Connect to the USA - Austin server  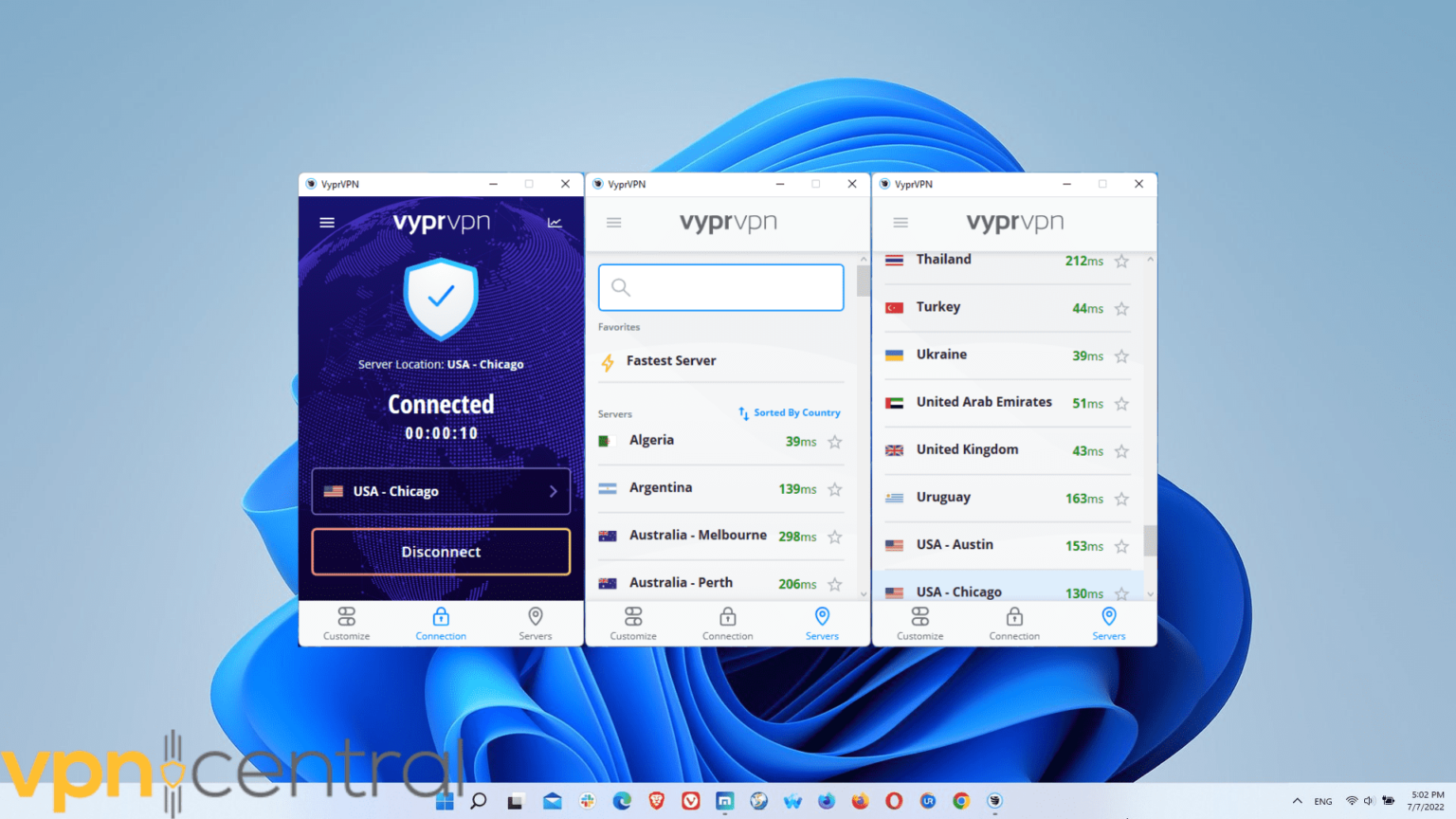(x=954, y=545)
